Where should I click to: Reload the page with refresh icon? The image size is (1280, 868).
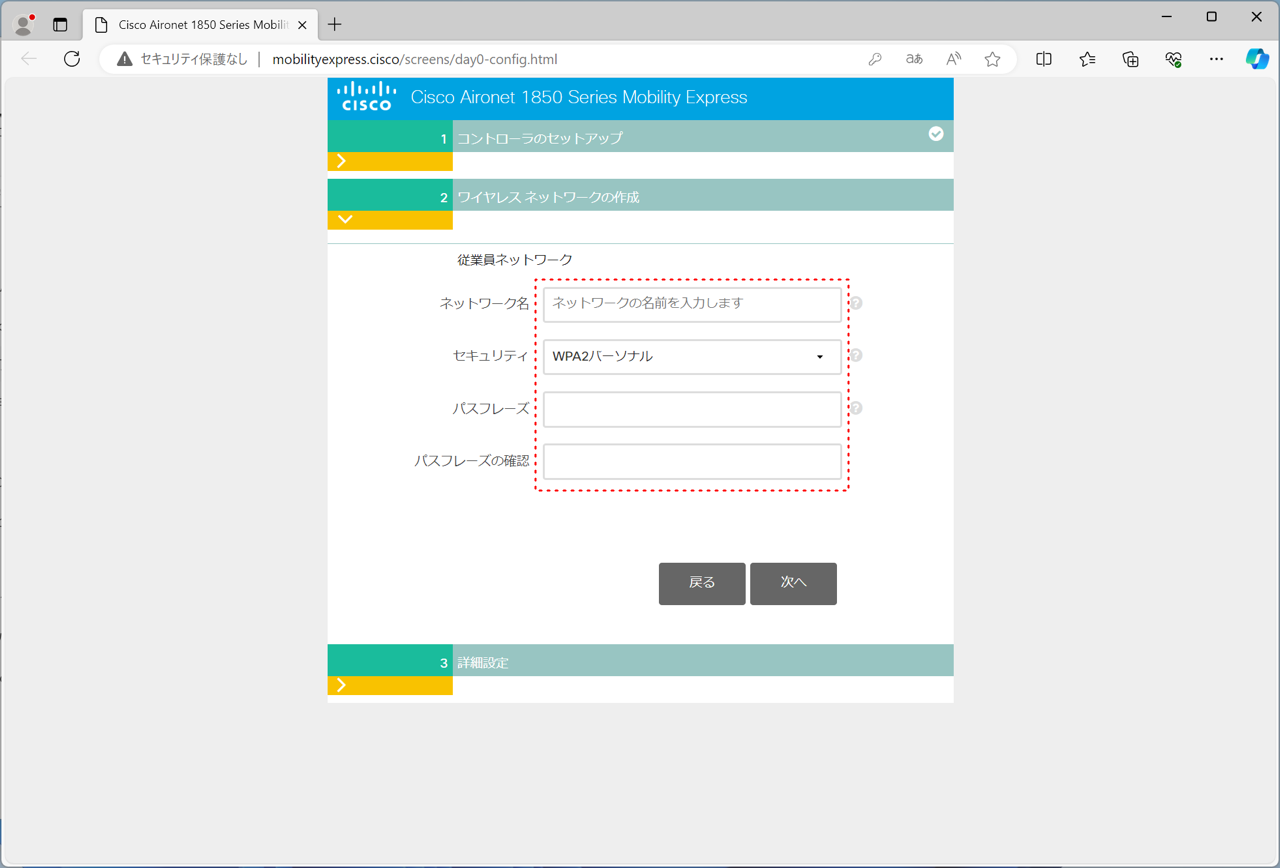[x=72, y=59]
